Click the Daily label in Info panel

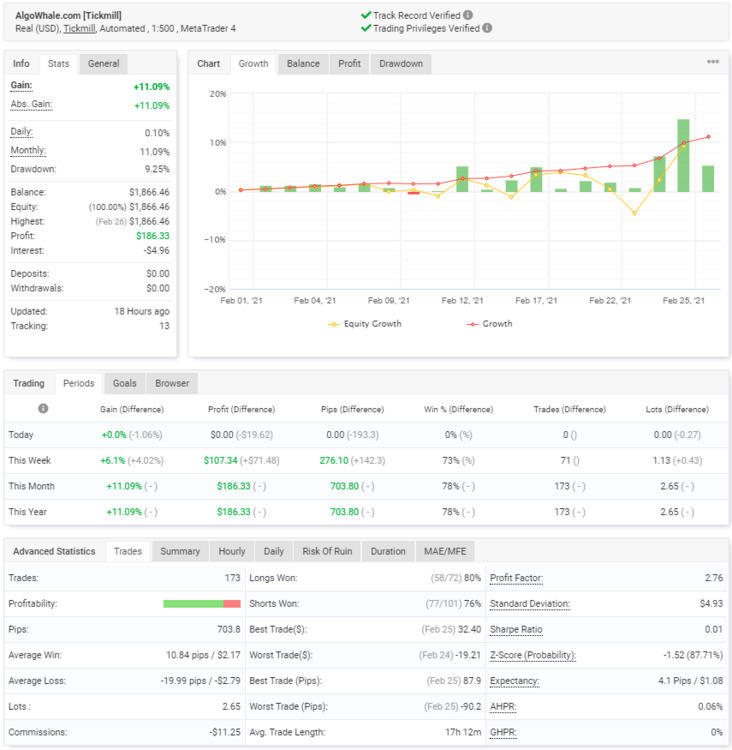[22, 132]
